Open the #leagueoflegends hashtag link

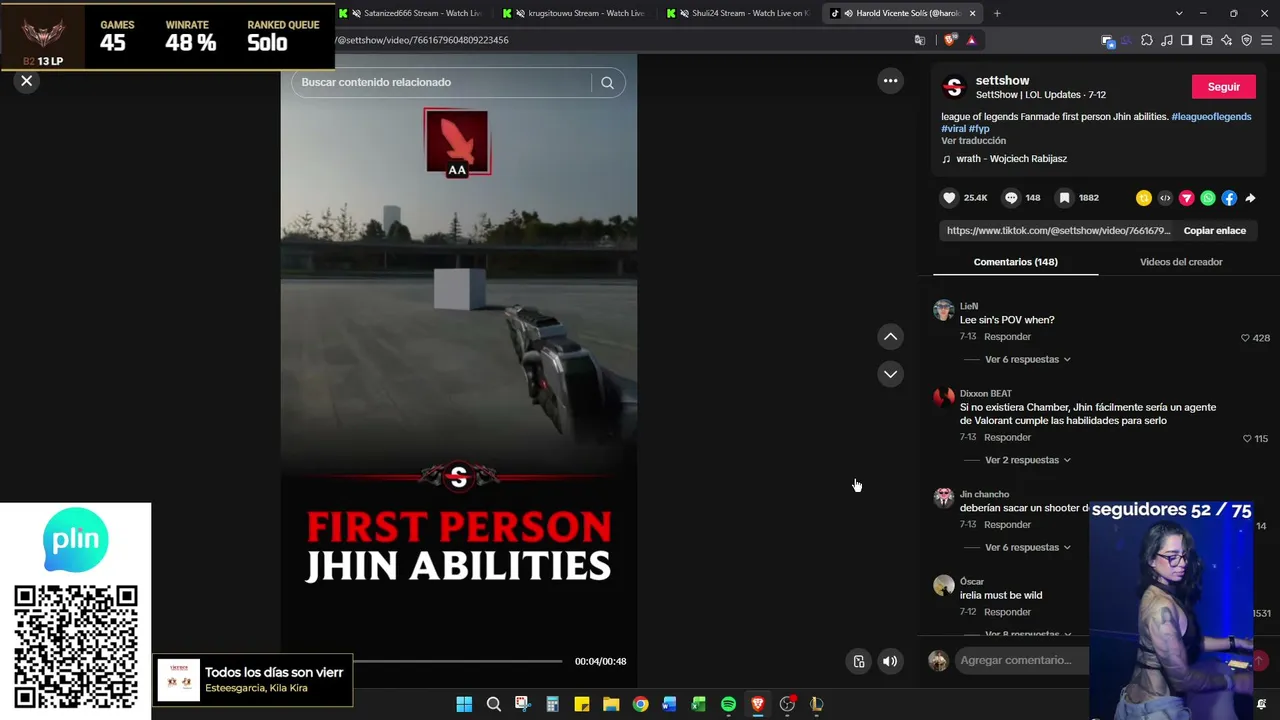pos(1211,117)
